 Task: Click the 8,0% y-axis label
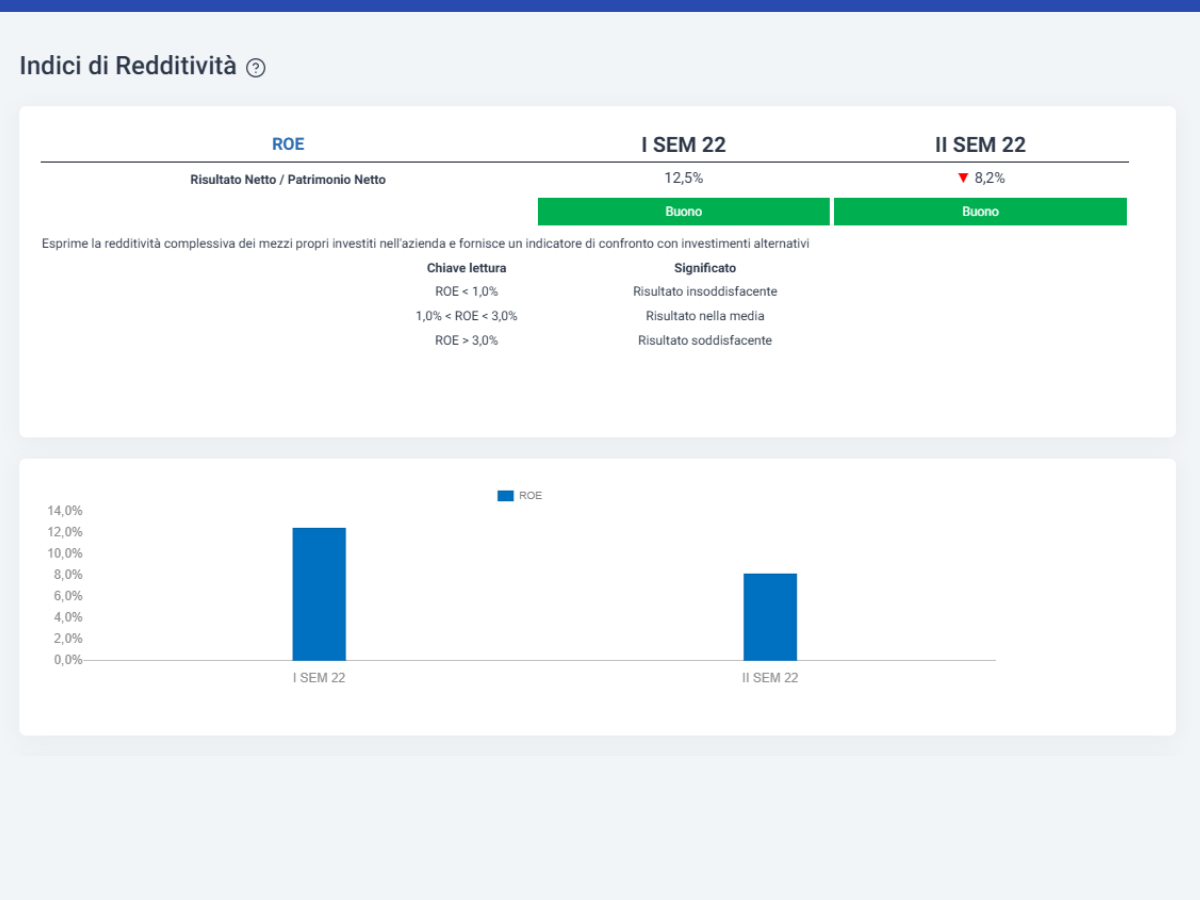point(68,575)
